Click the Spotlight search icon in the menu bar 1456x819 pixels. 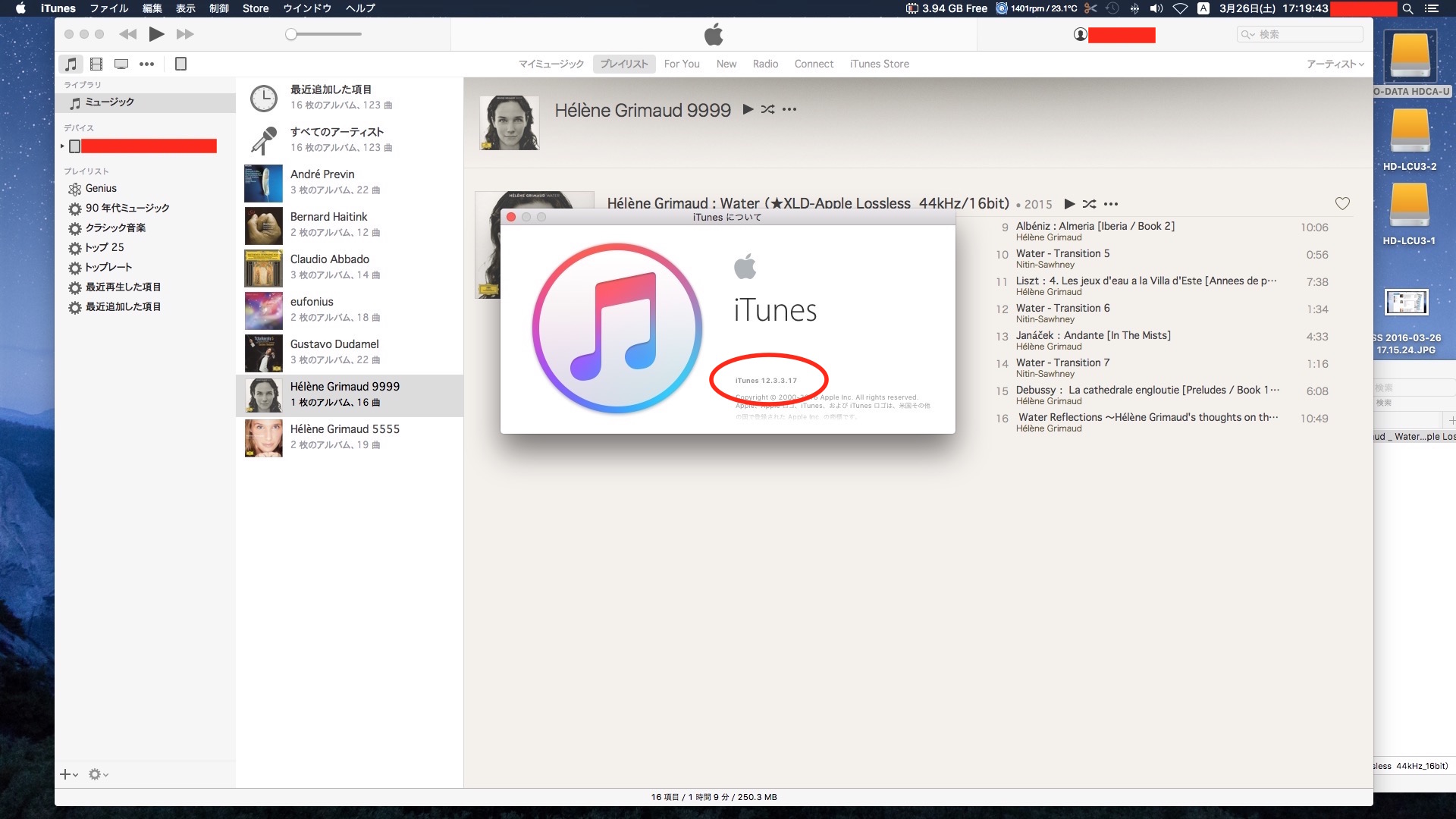pos(1407,8)
